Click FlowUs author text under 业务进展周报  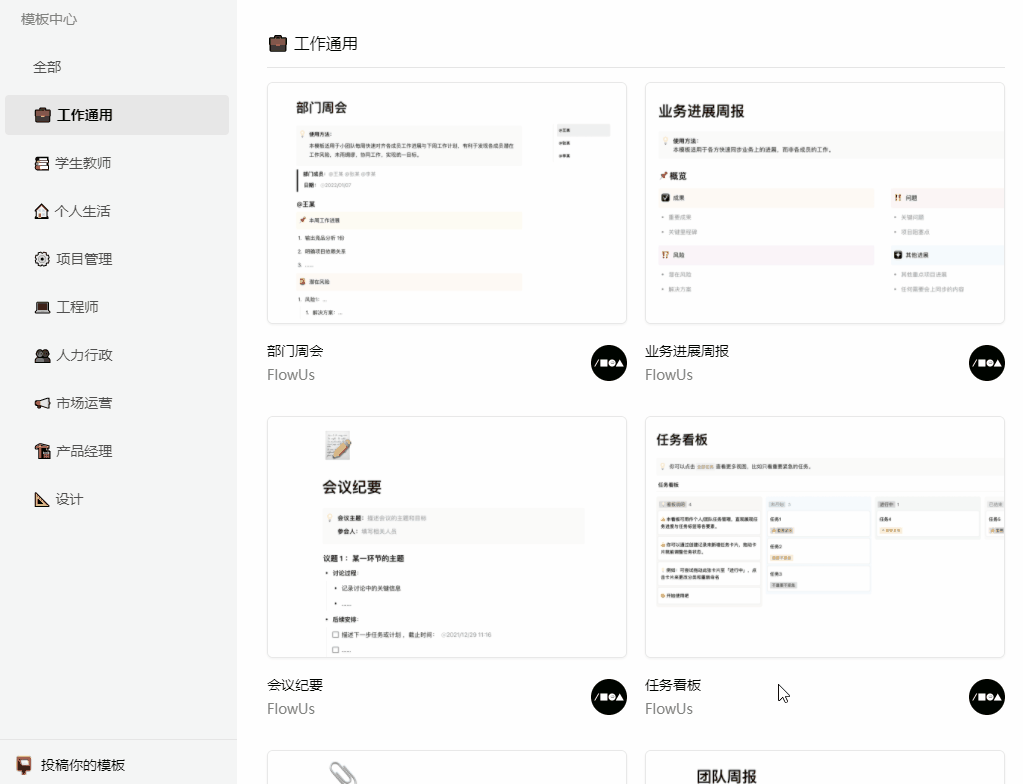(x=669, y=375)
